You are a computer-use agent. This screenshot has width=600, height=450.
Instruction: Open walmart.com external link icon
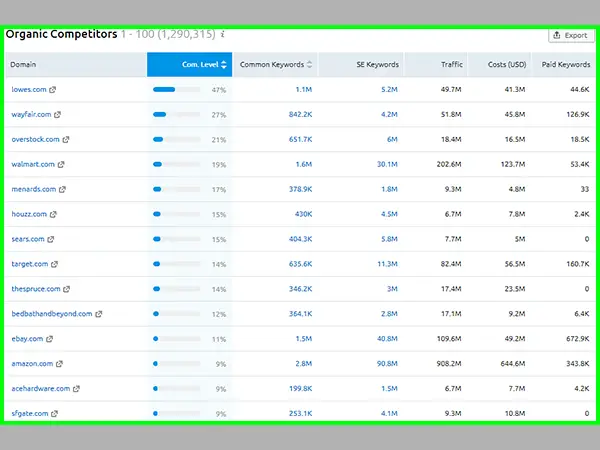click(x=61, y=164)
